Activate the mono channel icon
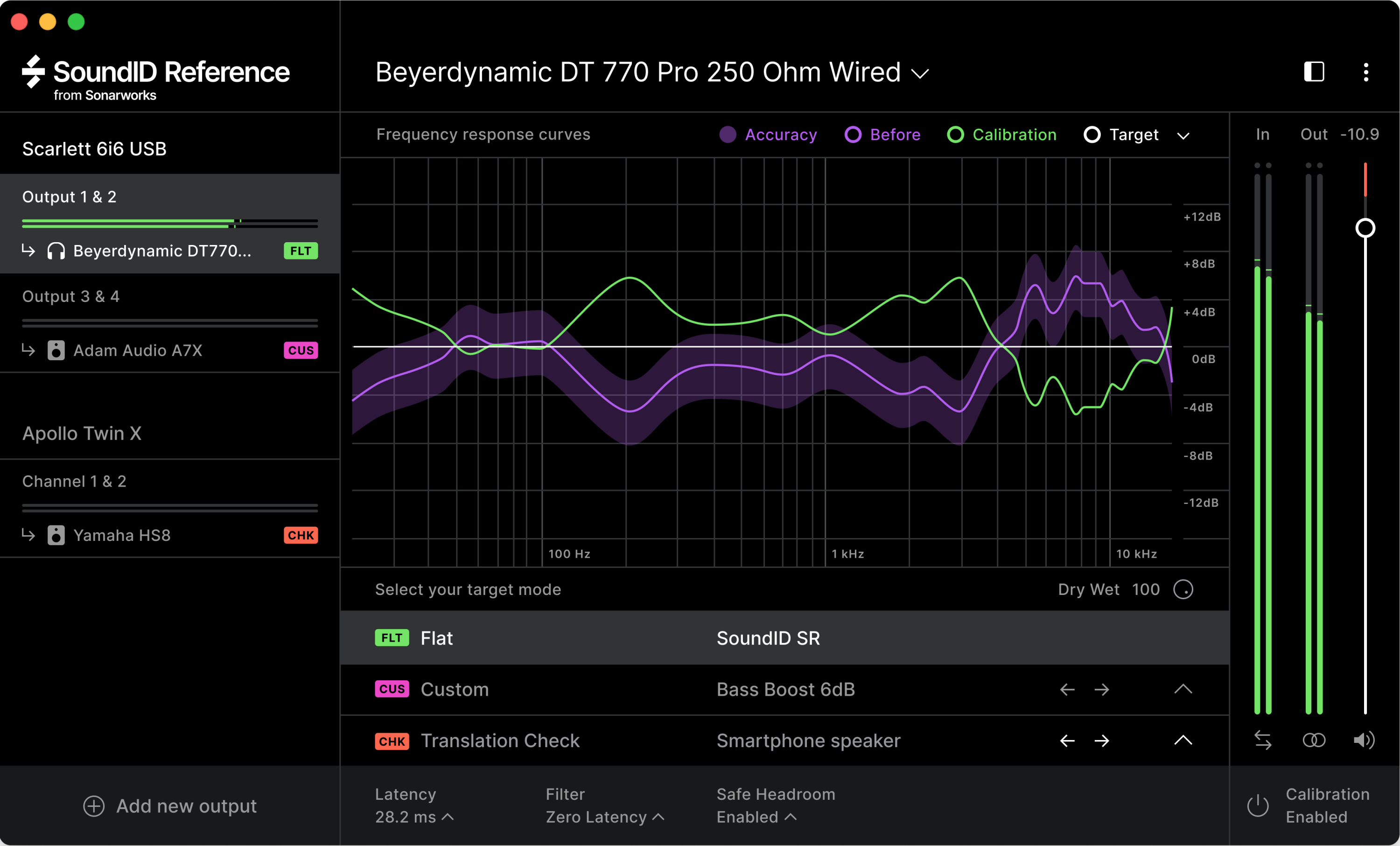The width and height of the screenshot is (1400, 846). click(x=1314, y=740)
